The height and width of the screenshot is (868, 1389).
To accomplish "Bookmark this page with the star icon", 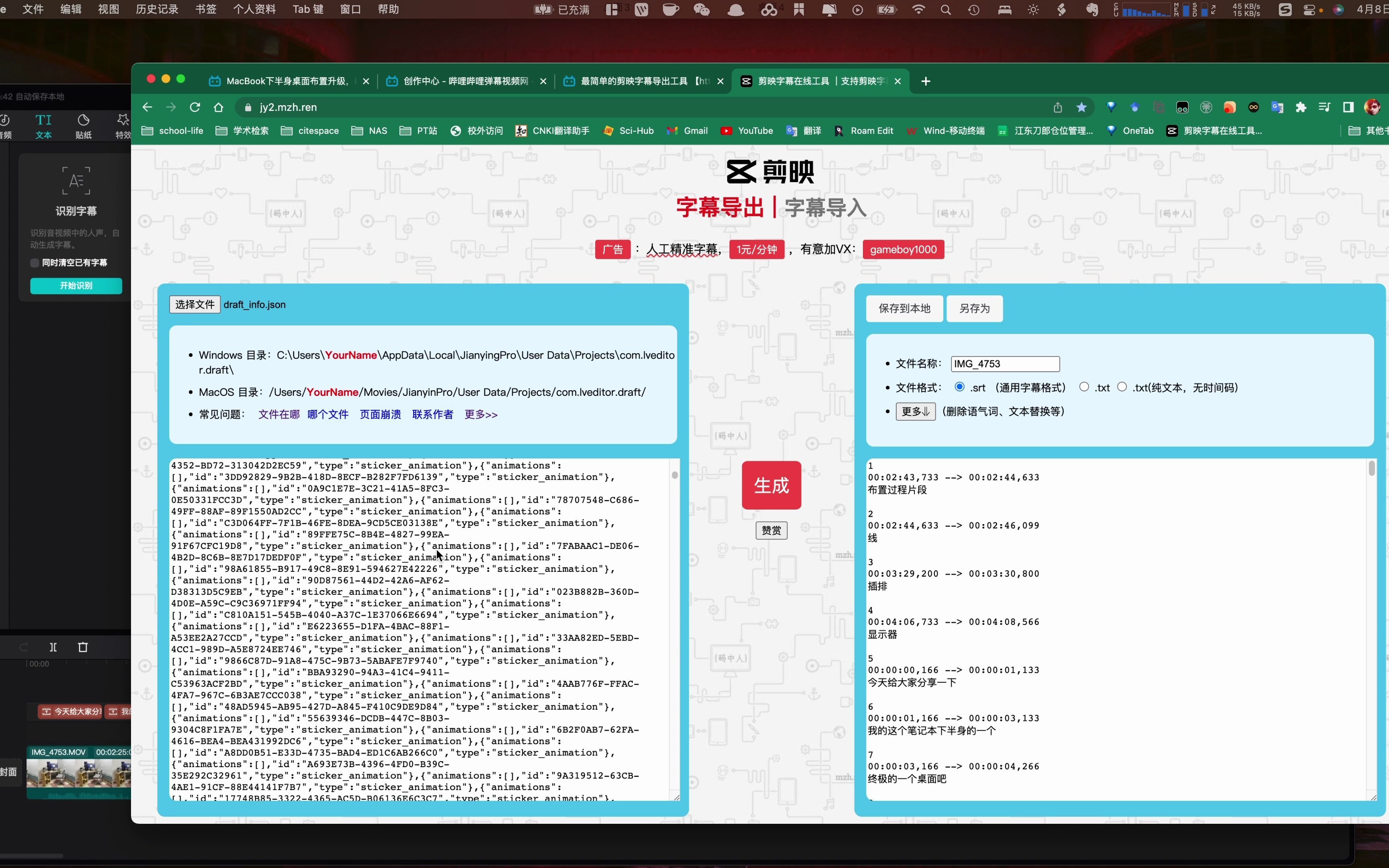I will coord(1082,107).
